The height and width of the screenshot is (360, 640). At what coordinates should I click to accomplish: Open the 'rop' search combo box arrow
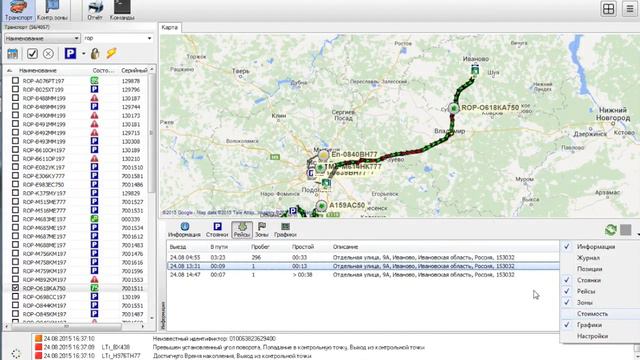[x=149, y=38]
